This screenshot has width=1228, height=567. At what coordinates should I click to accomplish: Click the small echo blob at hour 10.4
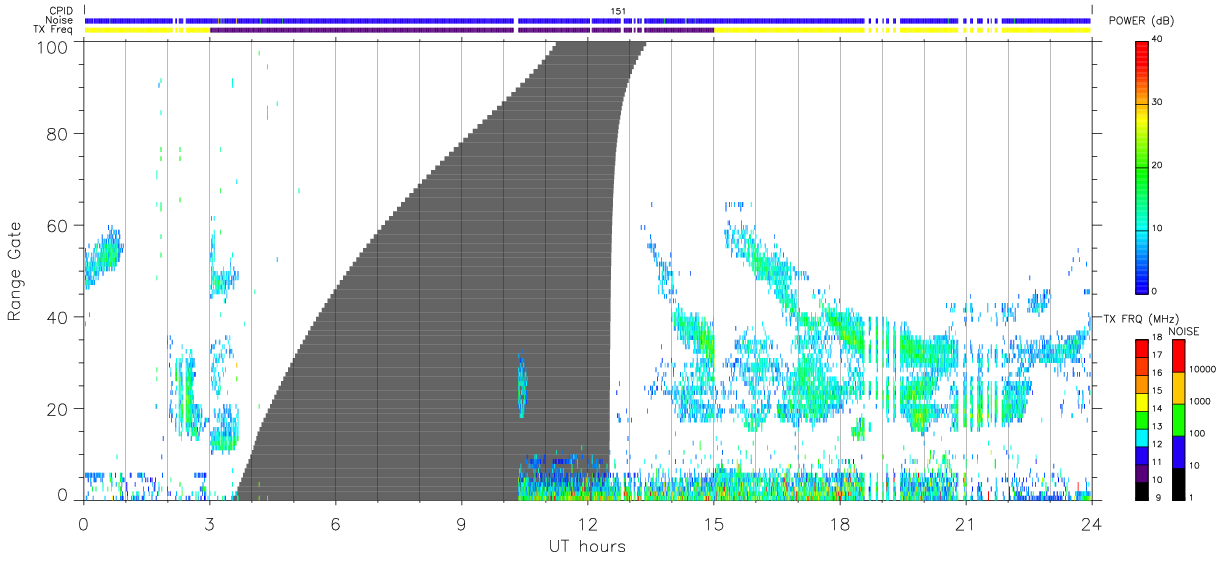[x=521, y=387]
